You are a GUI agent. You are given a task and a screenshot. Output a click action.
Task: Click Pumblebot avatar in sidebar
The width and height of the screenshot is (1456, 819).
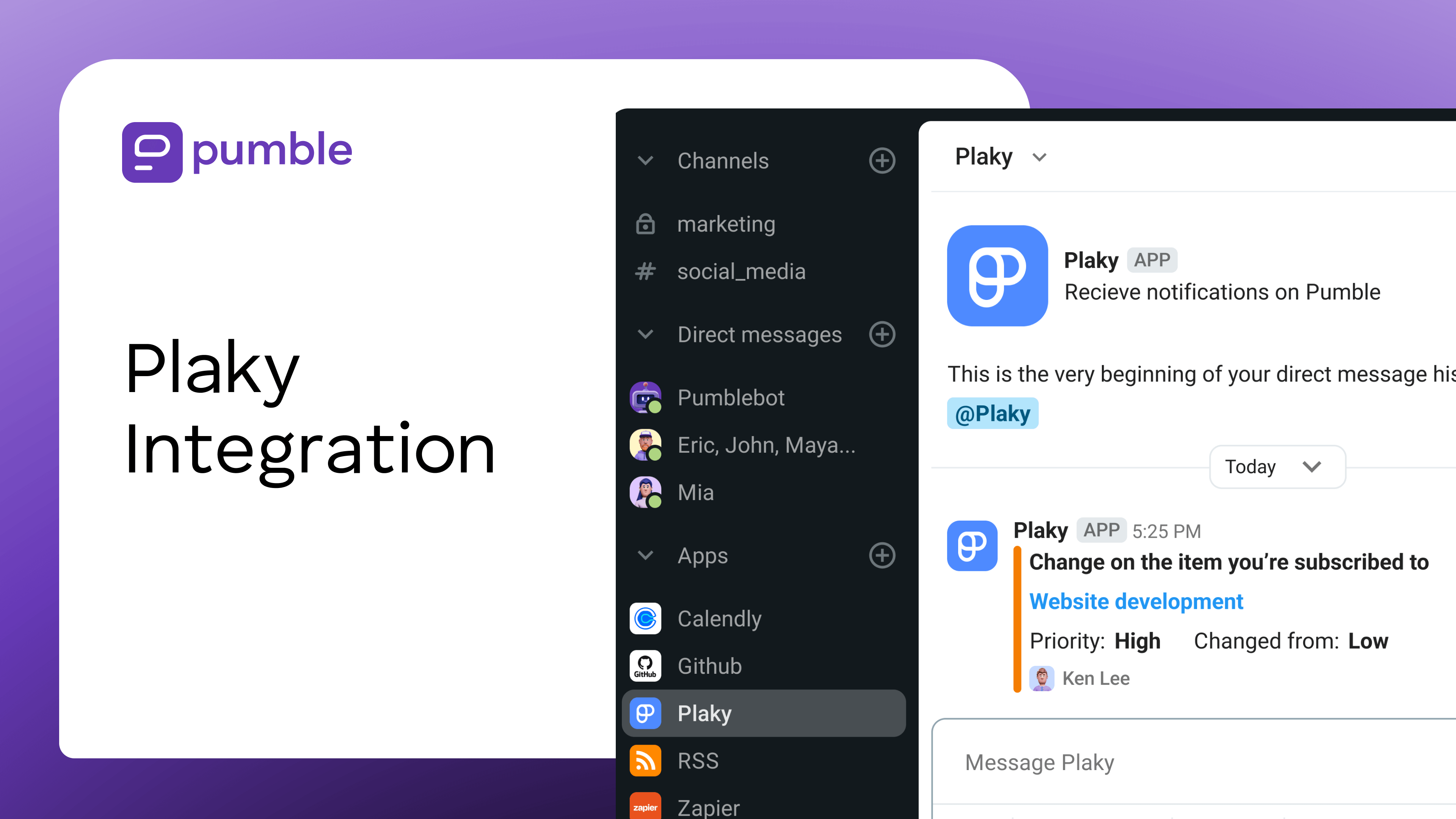(645, 397)
